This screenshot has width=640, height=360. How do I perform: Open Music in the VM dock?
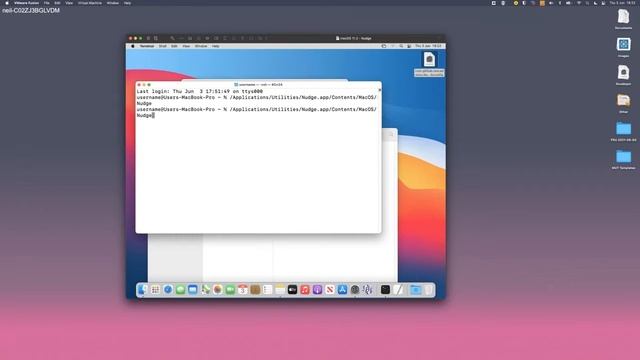pos(305,290)
